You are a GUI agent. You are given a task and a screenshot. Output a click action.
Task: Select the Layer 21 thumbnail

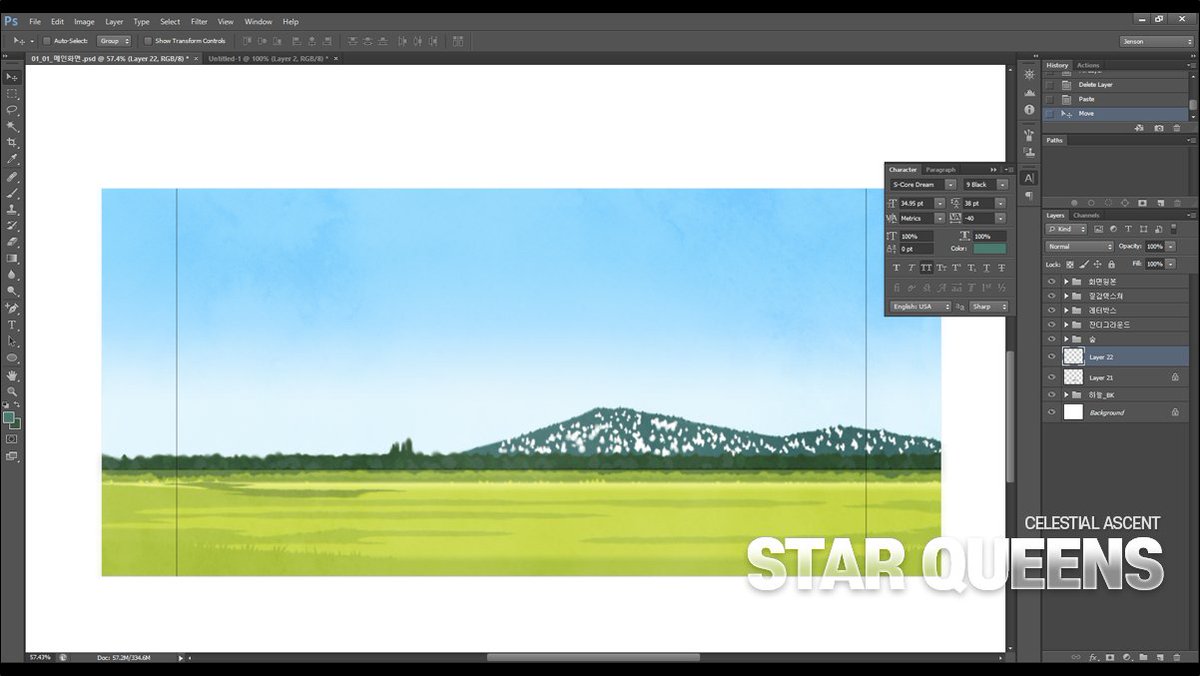pyautogui.click(x=1073, y=377)
